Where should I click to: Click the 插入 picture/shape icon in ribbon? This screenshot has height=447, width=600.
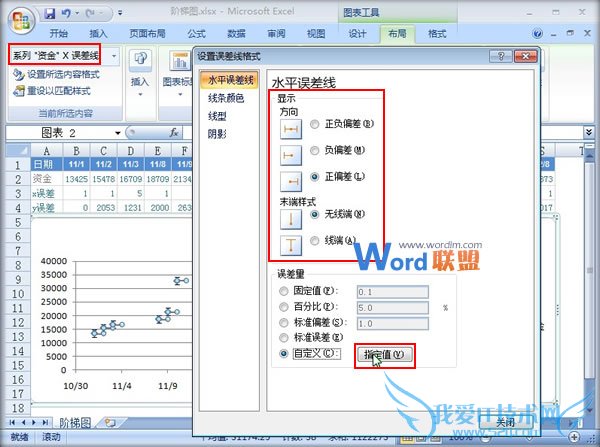[140, 60]
